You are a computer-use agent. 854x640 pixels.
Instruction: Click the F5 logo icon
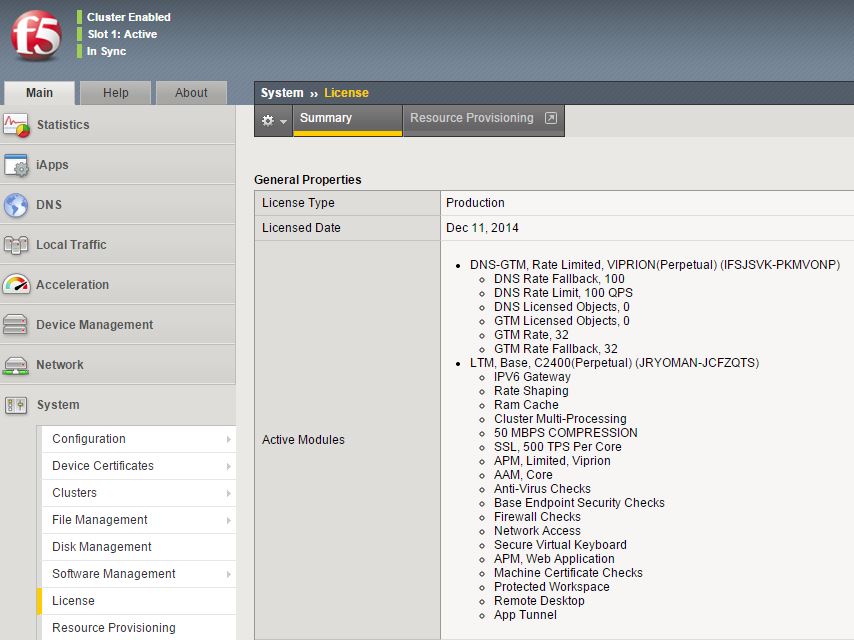36,36
